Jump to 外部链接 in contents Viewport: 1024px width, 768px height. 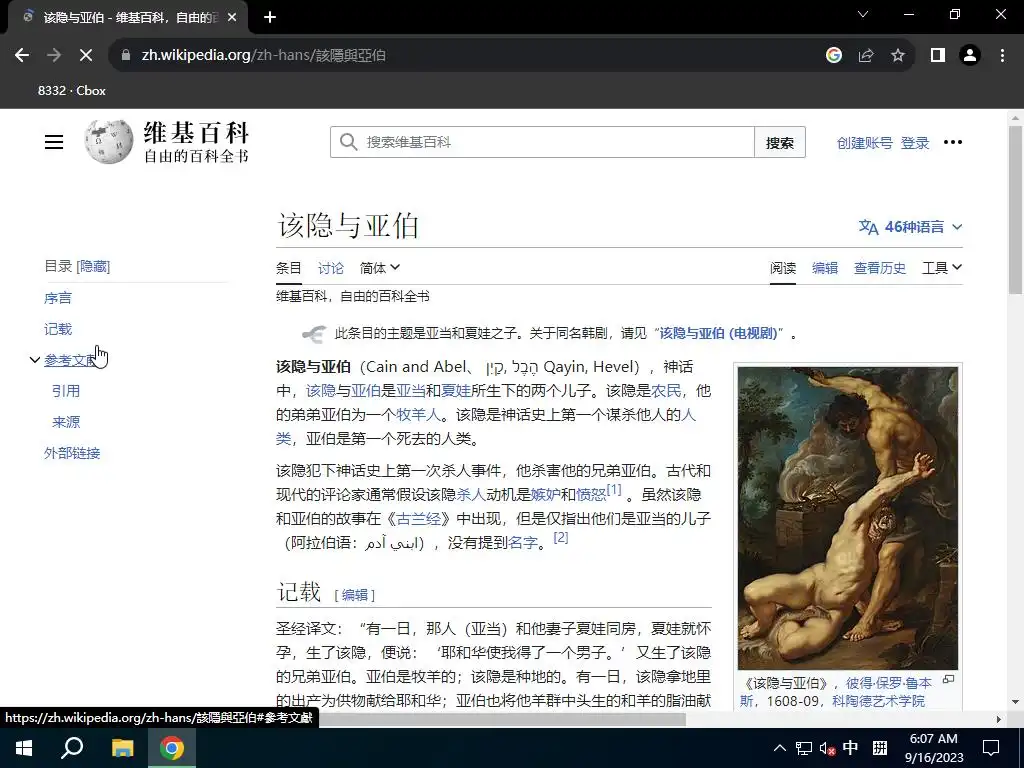[x=72, y=453]
